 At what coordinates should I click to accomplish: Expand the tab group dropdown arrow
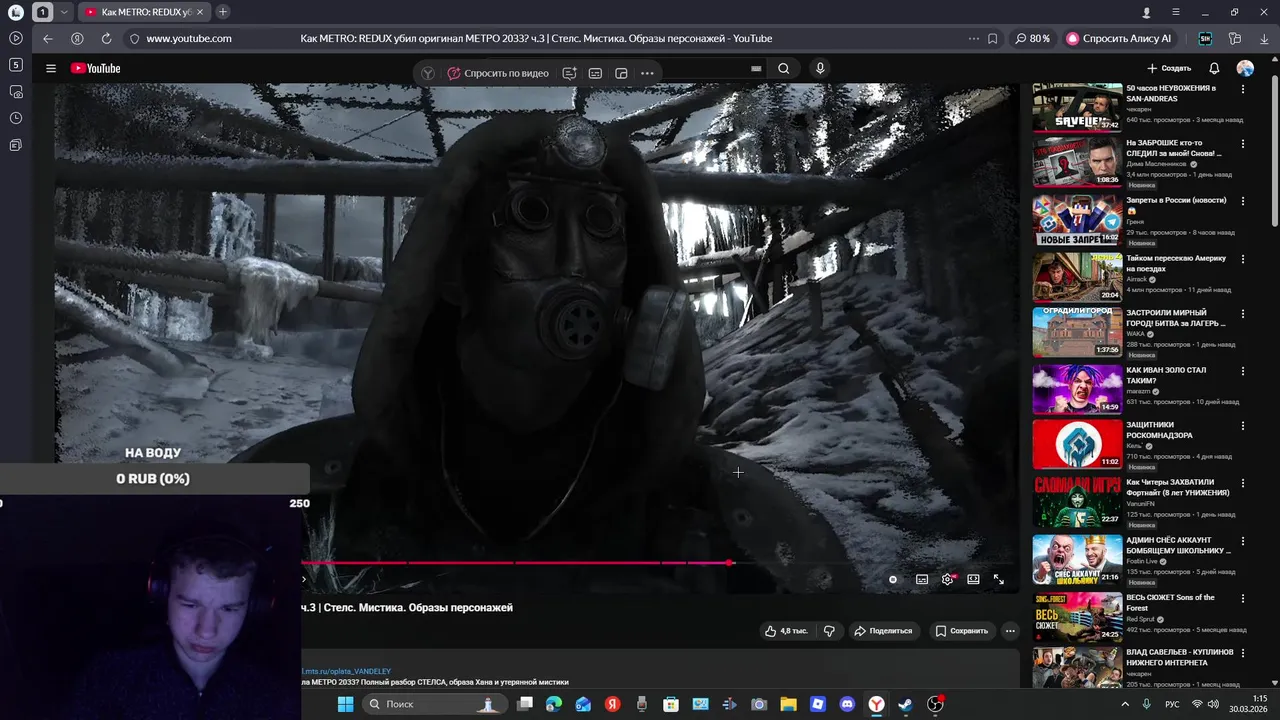(65, 12)
